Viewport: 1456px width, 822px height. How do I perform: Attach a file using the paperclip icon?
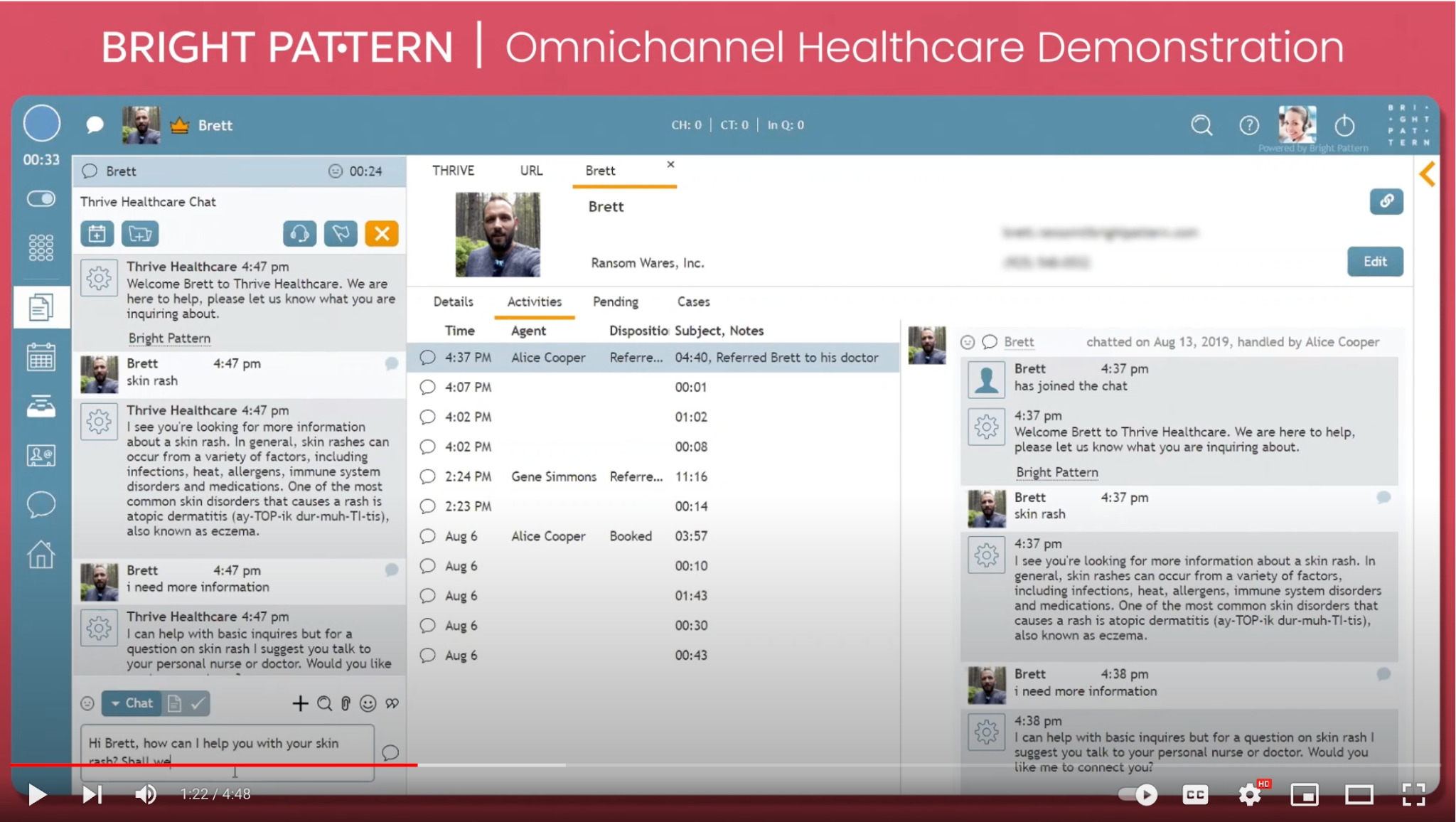pos(346,703)
